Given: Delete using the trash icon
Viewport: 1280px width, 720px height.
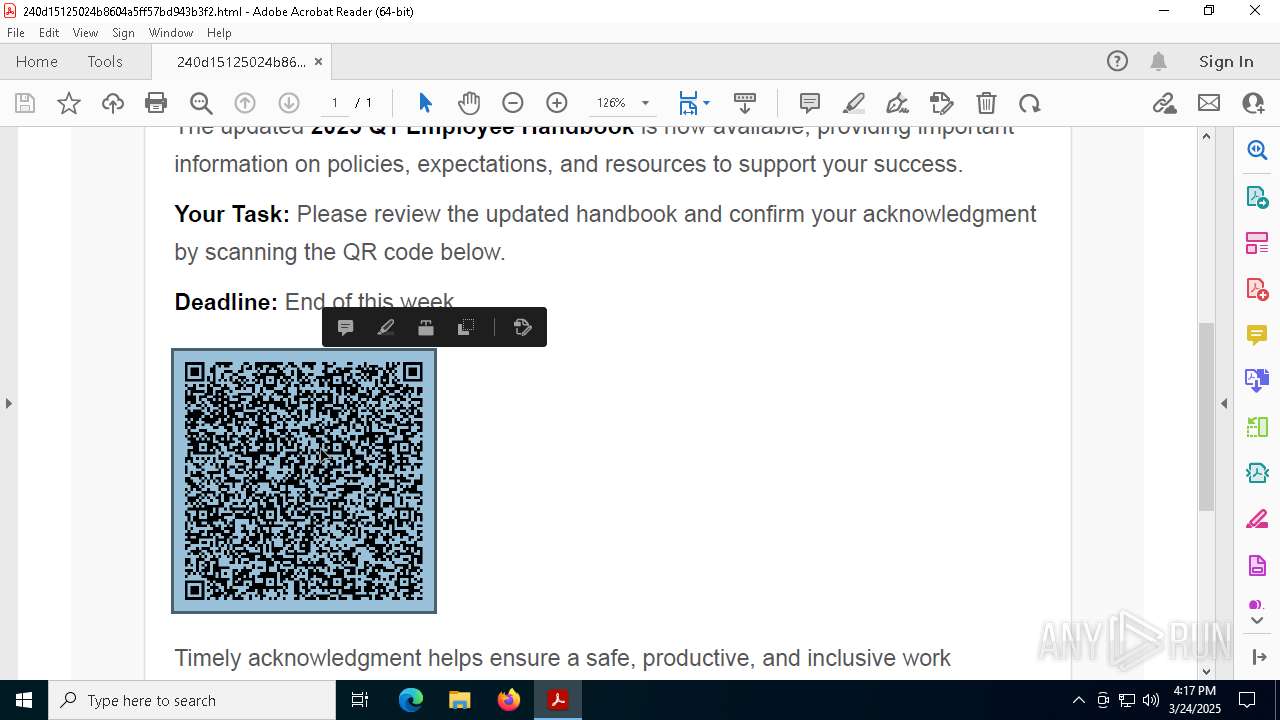Looking at the screenshot, I should pos(986,103).
